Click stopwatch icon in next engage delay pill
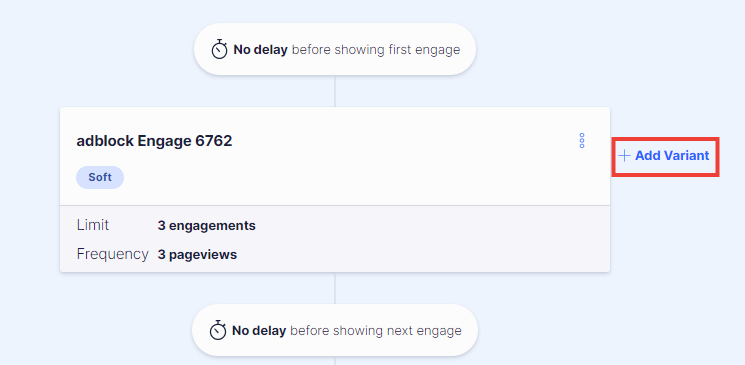Viewport: 745px width, 365px height. coord(218,330)
